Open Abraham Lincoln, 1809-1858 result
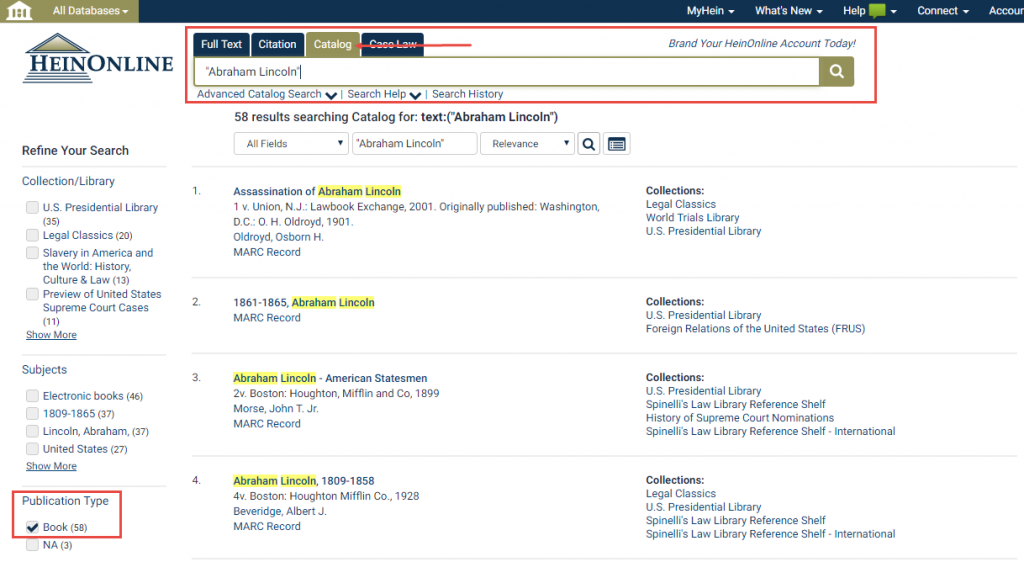The image size is (1024, 562). [x=304, y=480]
